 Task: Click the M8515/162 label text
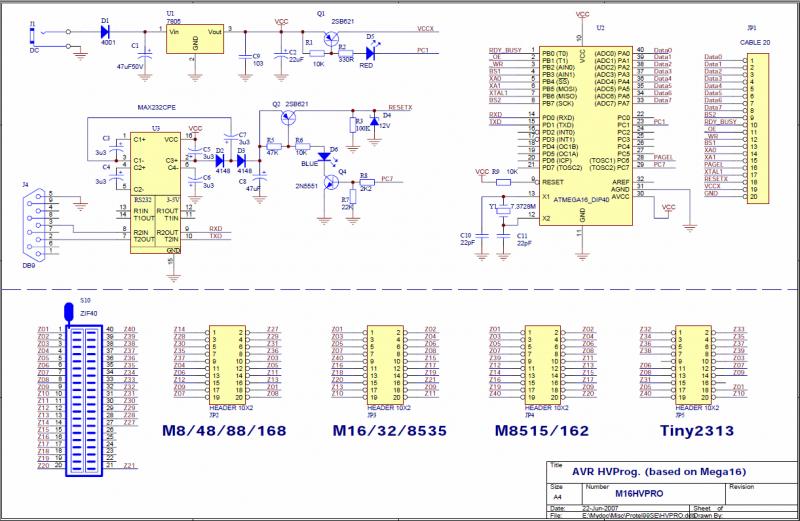click(x=541, y=430)
